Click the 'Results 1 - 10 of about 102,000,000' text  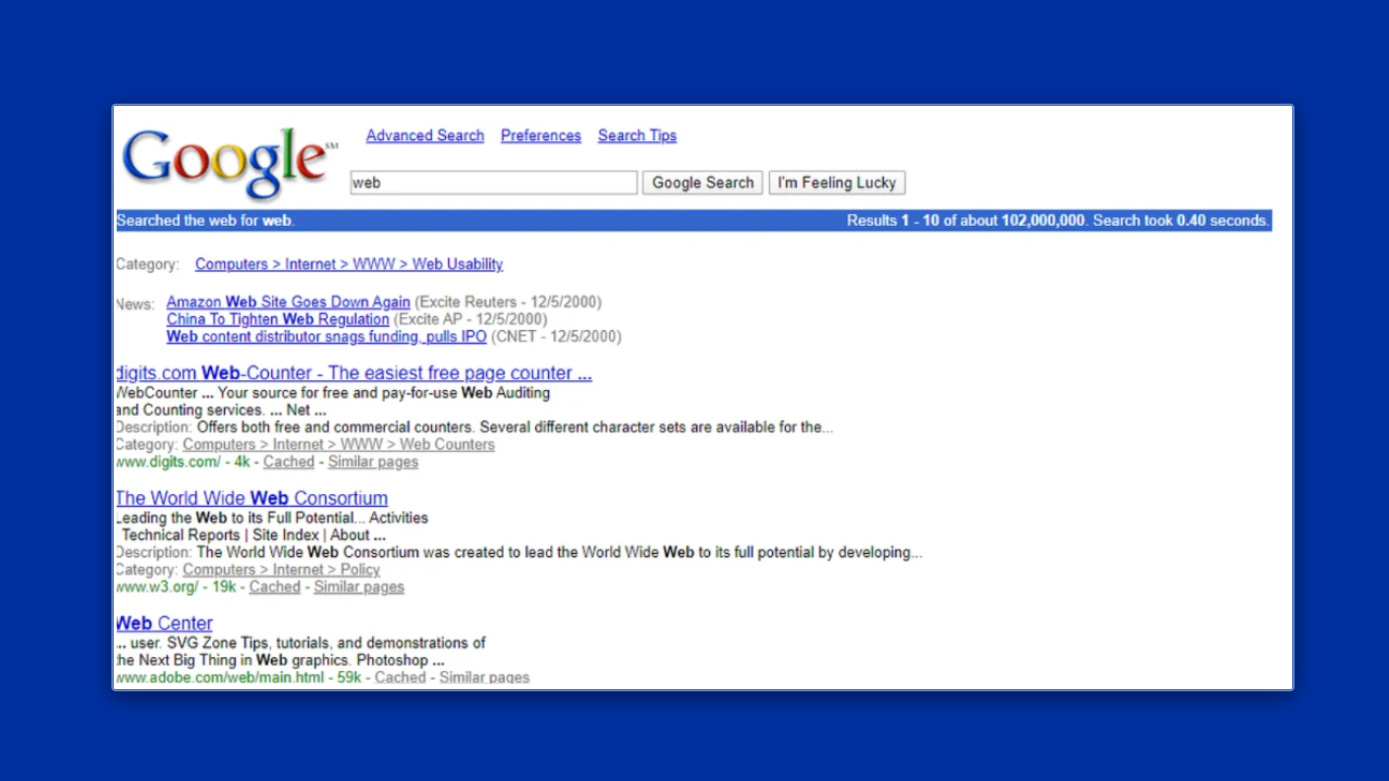coord(966,221)
